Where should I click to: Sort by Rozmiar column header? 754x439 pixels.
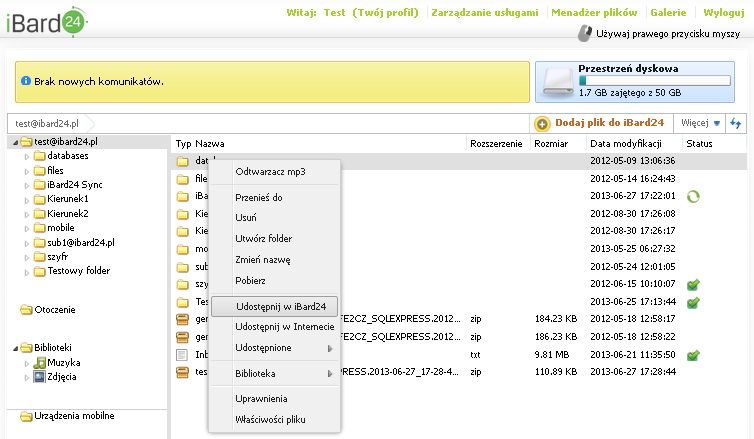[x=551, y=144]
